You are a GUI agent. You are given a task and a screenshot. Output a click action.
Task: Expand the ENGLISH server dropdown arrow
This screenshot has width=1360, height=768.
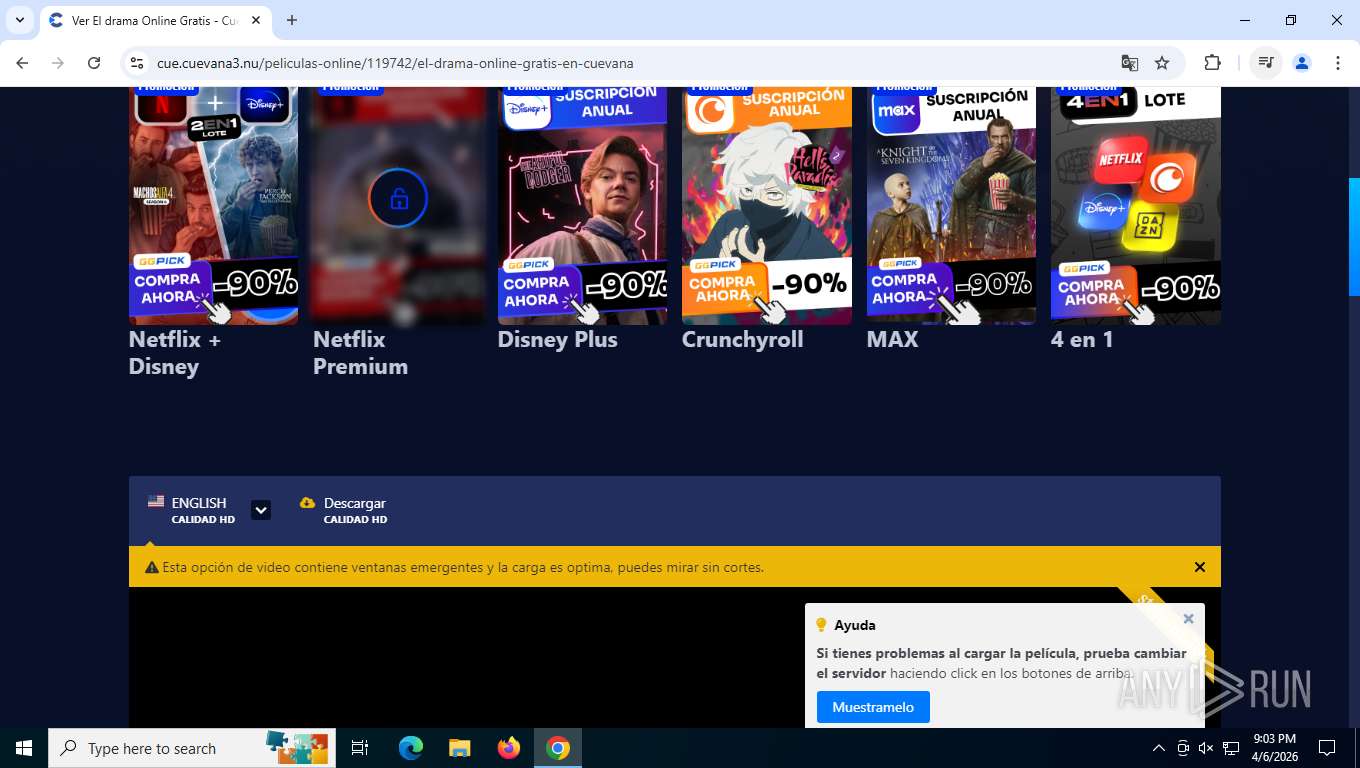tap(261, 510)
